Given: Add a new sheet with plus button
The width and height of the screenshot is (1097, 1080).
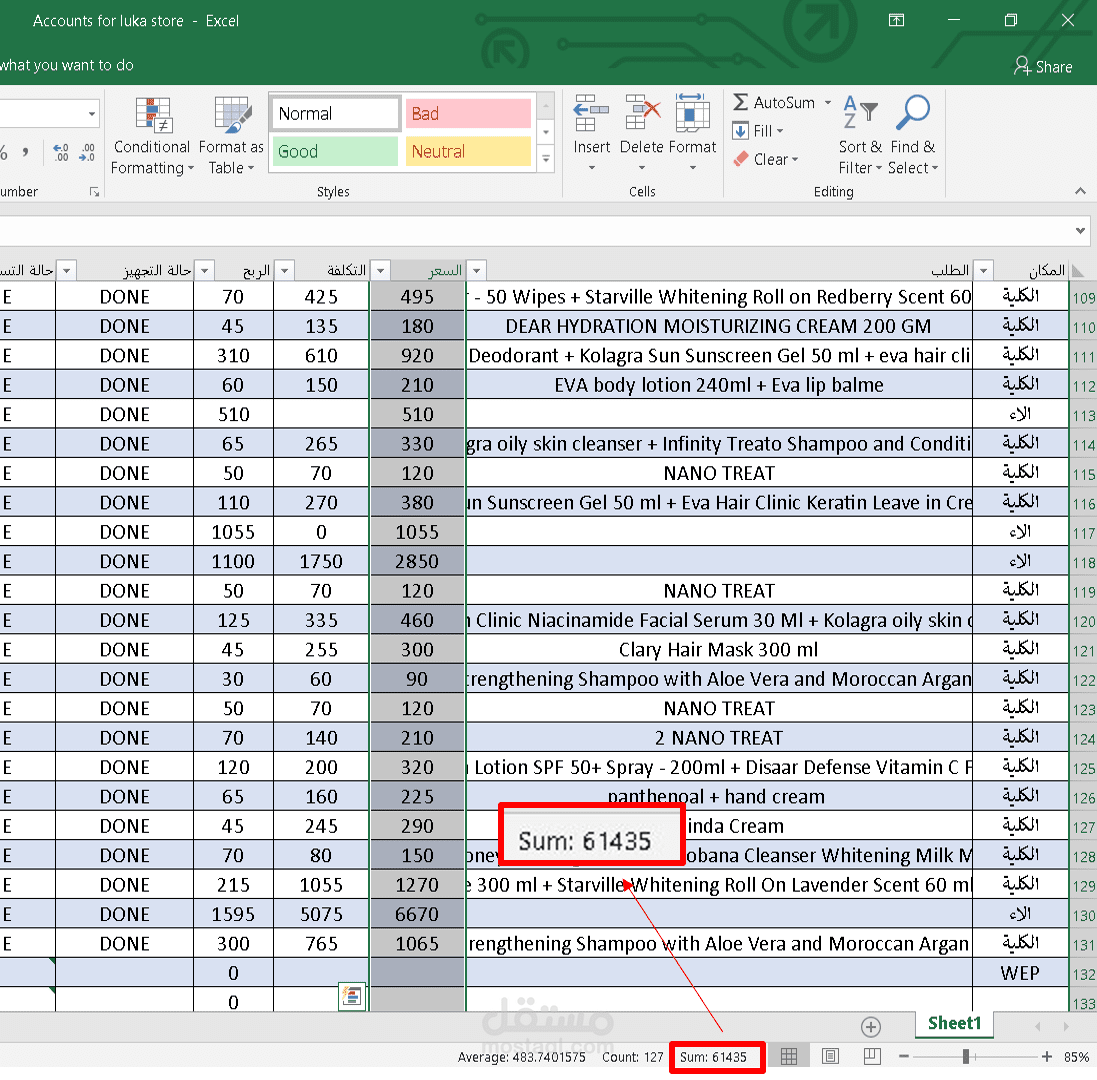Looking at the screenshot, I should (x=870, y=1027).
